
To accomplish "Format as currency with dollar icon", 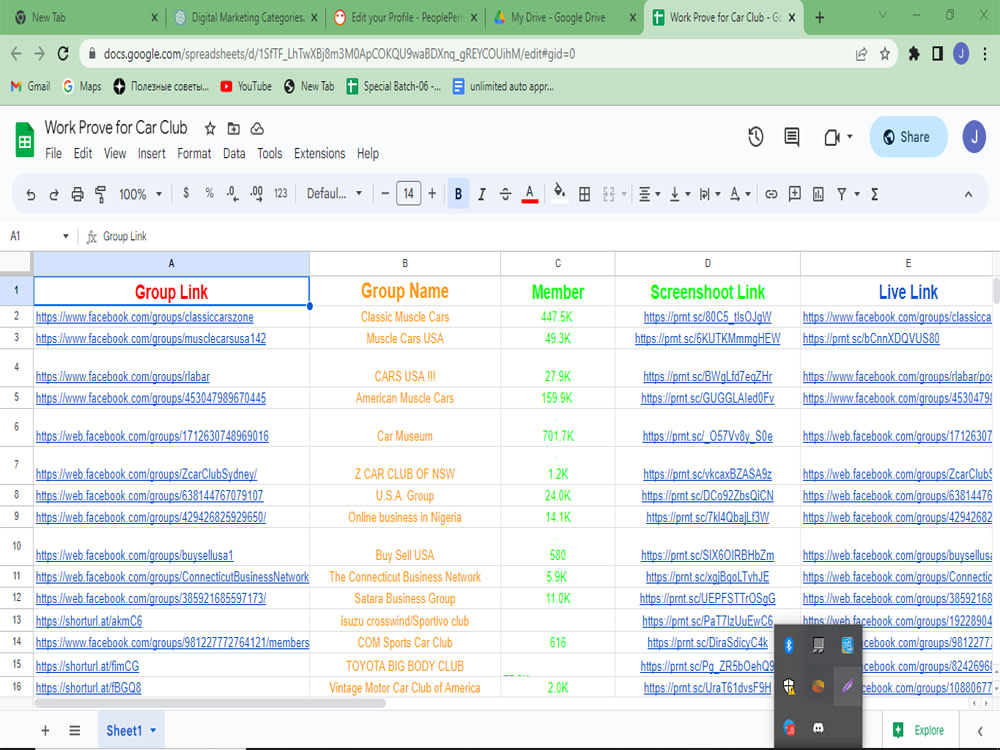I will click(x=186, y=193).
